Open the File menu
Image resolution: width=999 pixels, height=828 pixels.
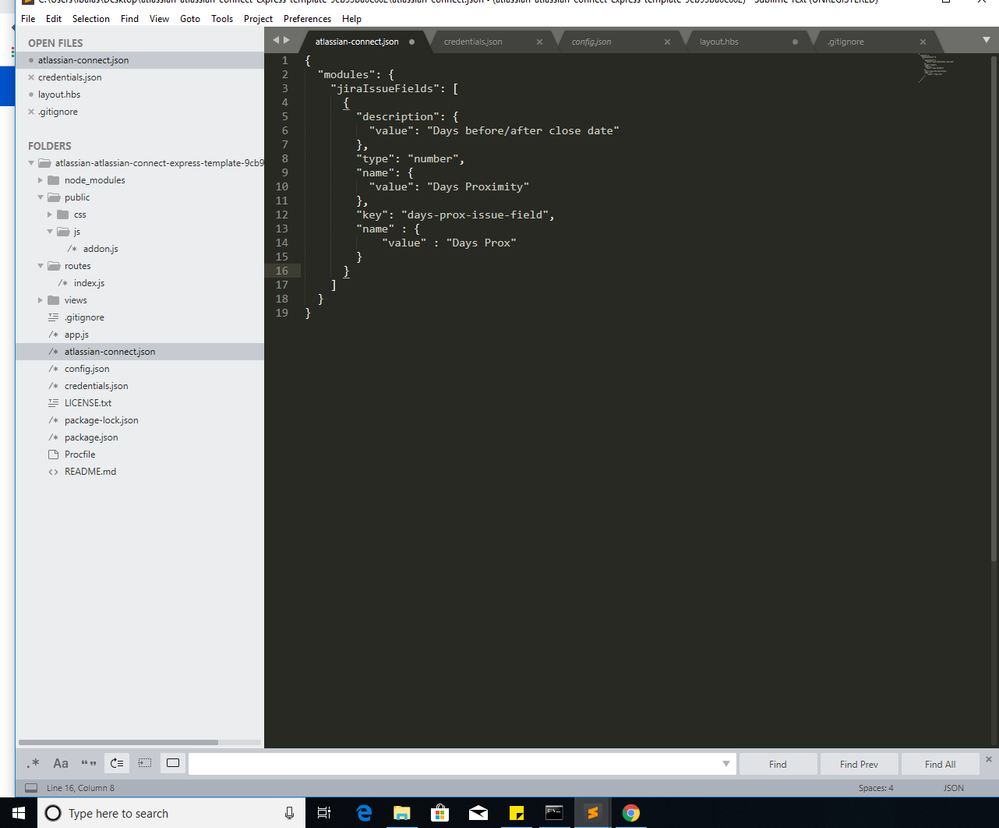coord(28,18)
